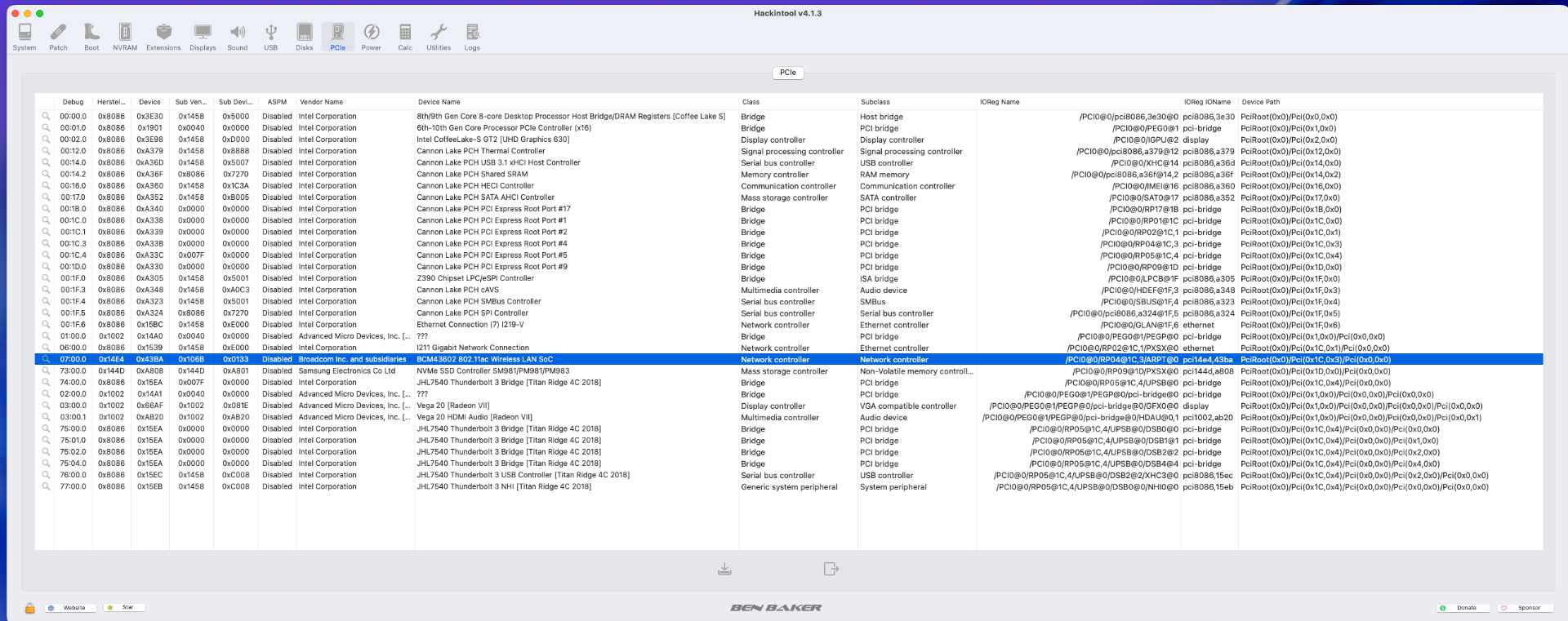Screen dimensions: 1568x621
Task: Click the 'VGA compatible controller' subclass cell
Action: pos(908,406)
